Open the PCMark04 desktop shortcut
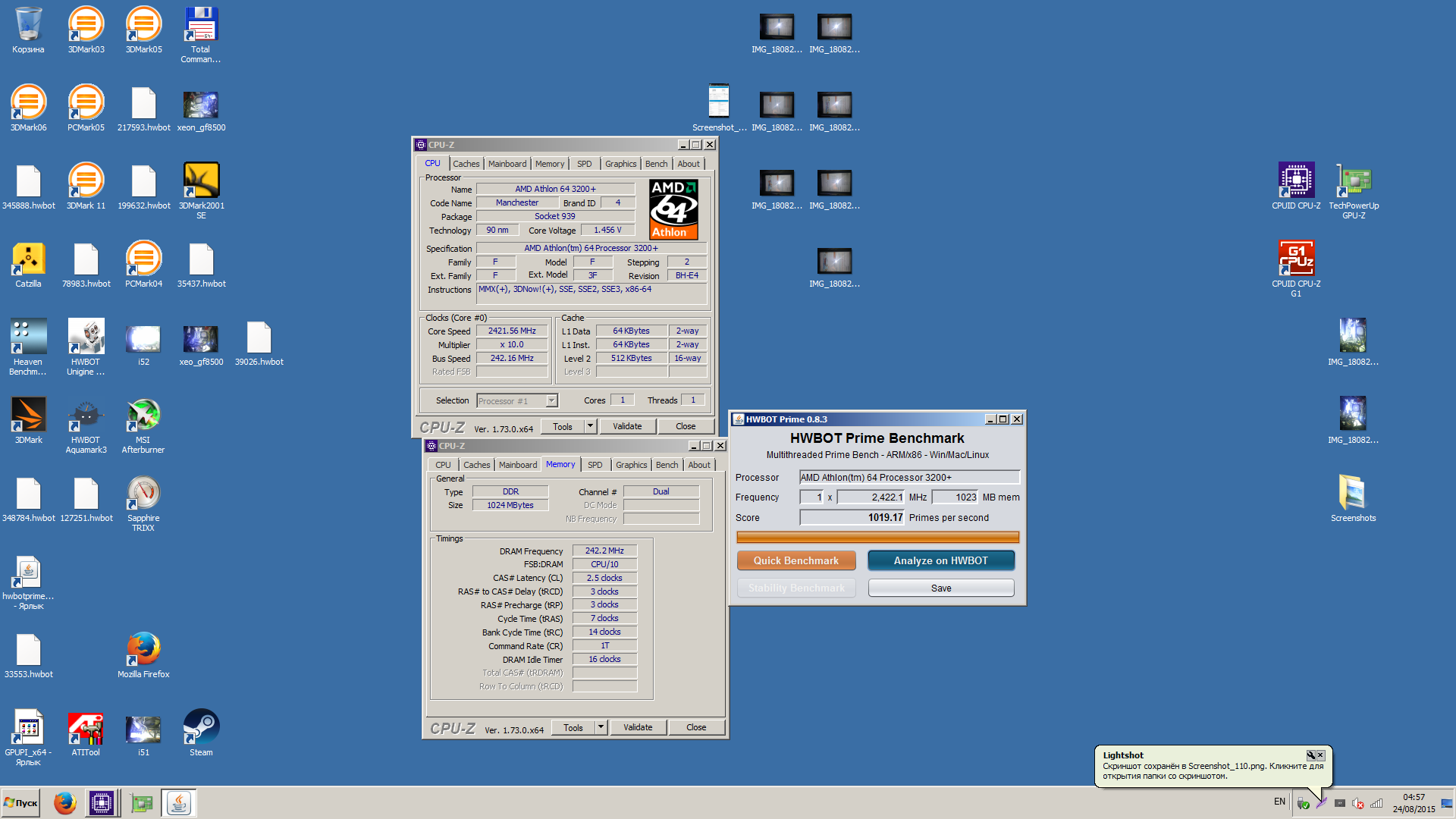 (x=143, y=265)
